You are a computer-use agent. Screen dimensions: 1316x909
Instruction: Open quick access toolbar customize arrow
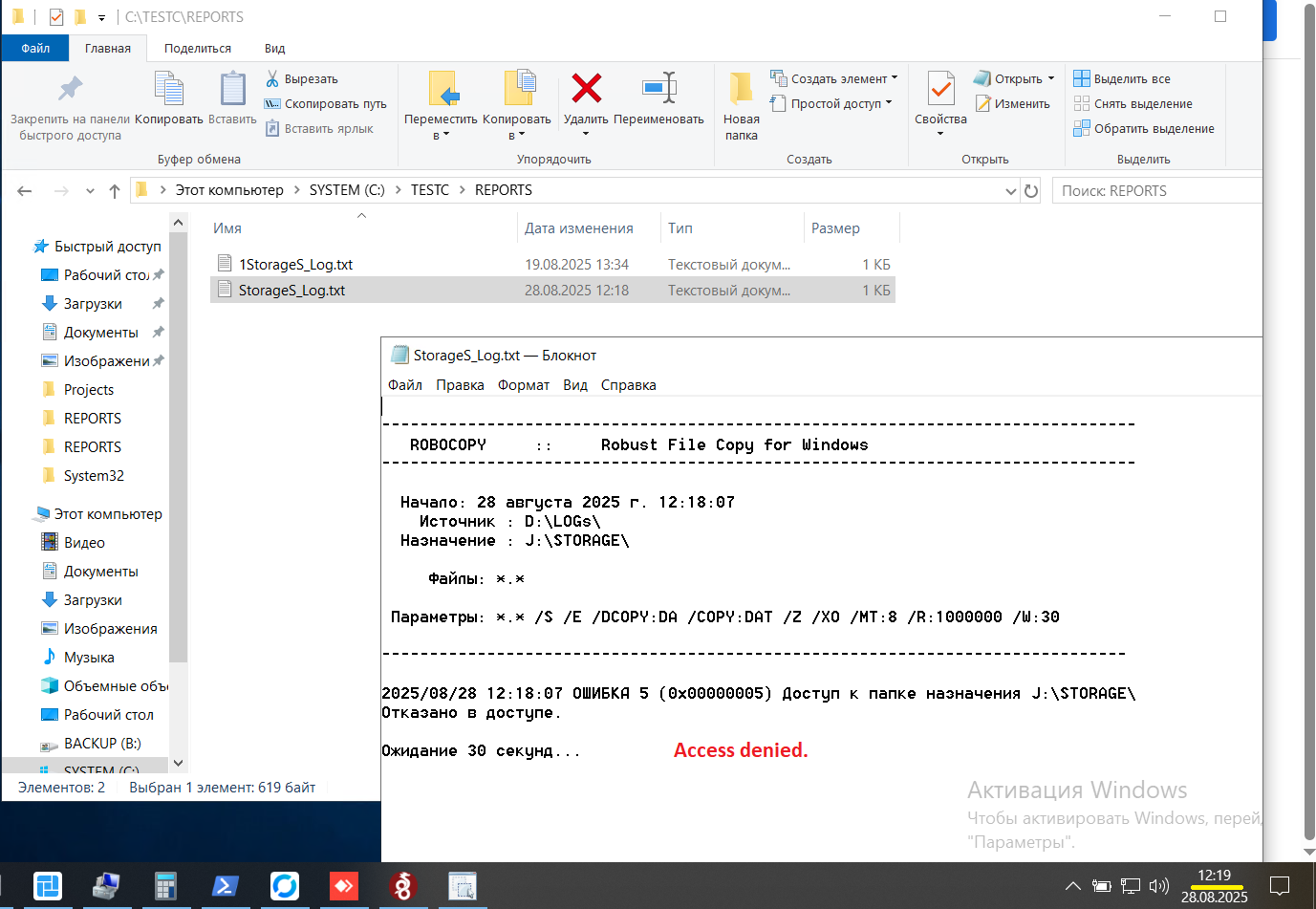tap(101, 17)
